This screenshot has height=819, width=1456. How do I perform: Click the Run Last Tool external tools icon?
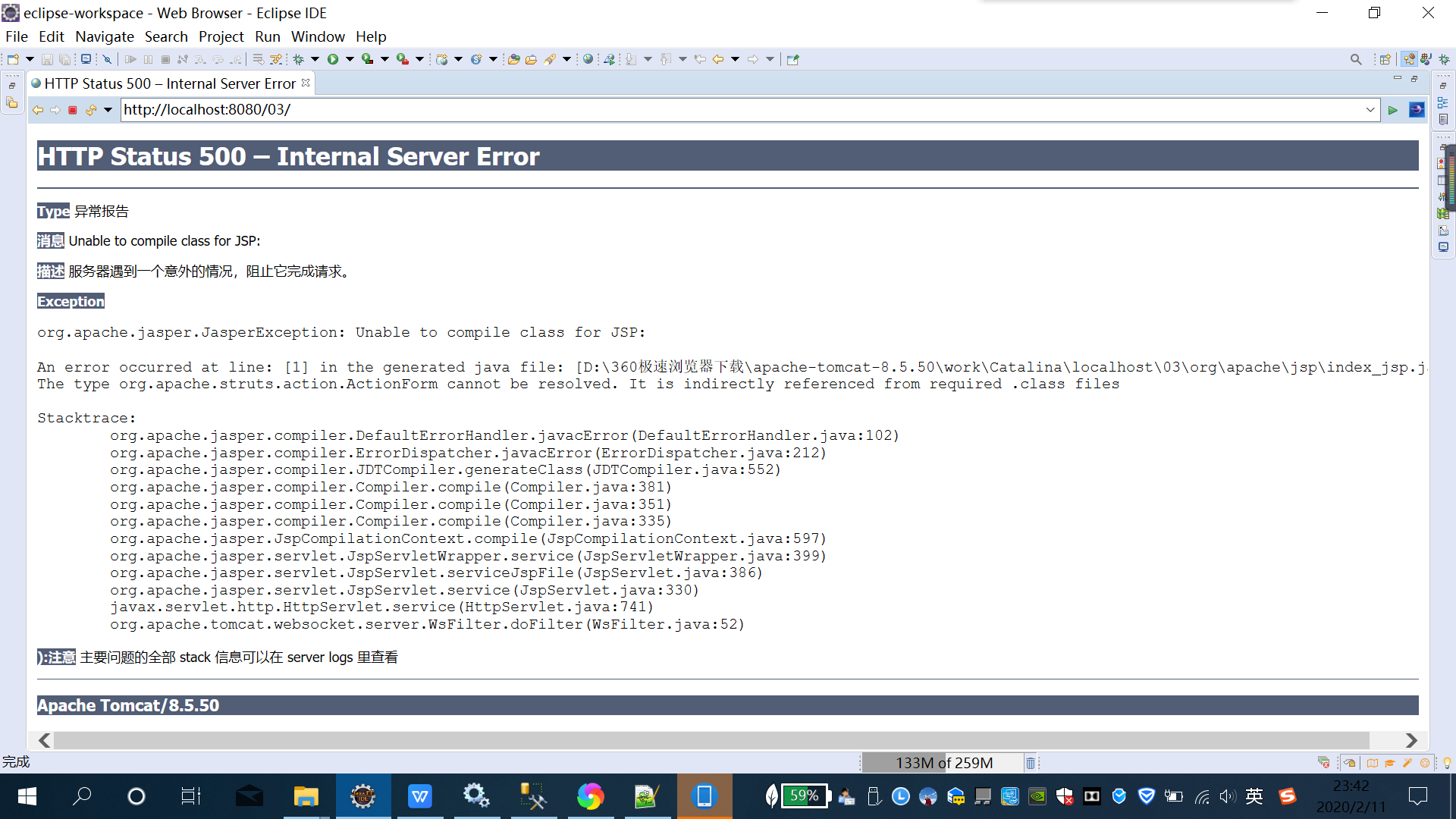point(403,59)
